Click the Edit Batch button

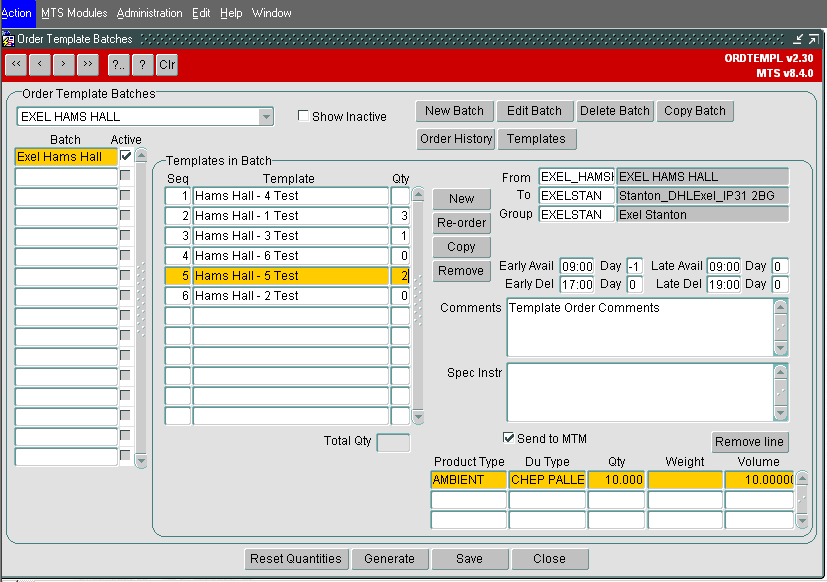click(534, 111)
